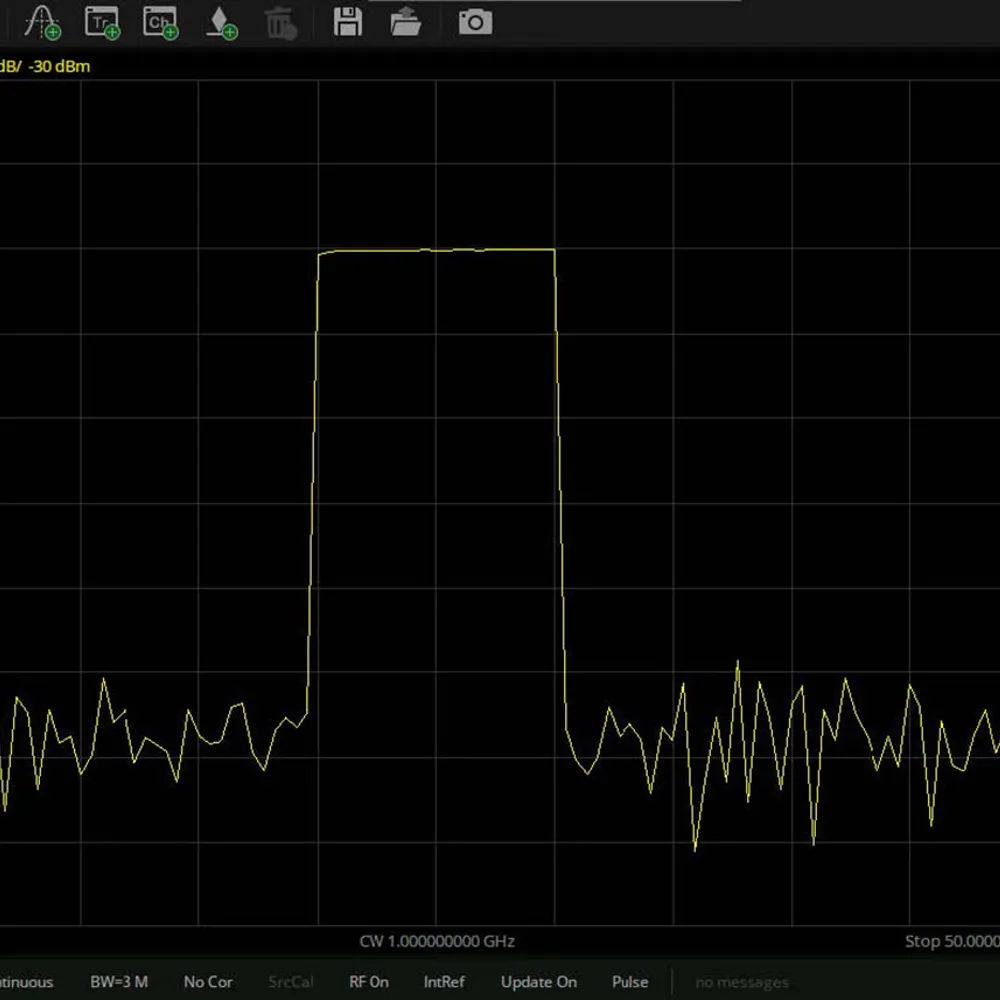Viewport: 1000px width, 1000px height.
Task: Edit the CW 1.000000000 GHz frequency
Action: click(x=437, y=941)
